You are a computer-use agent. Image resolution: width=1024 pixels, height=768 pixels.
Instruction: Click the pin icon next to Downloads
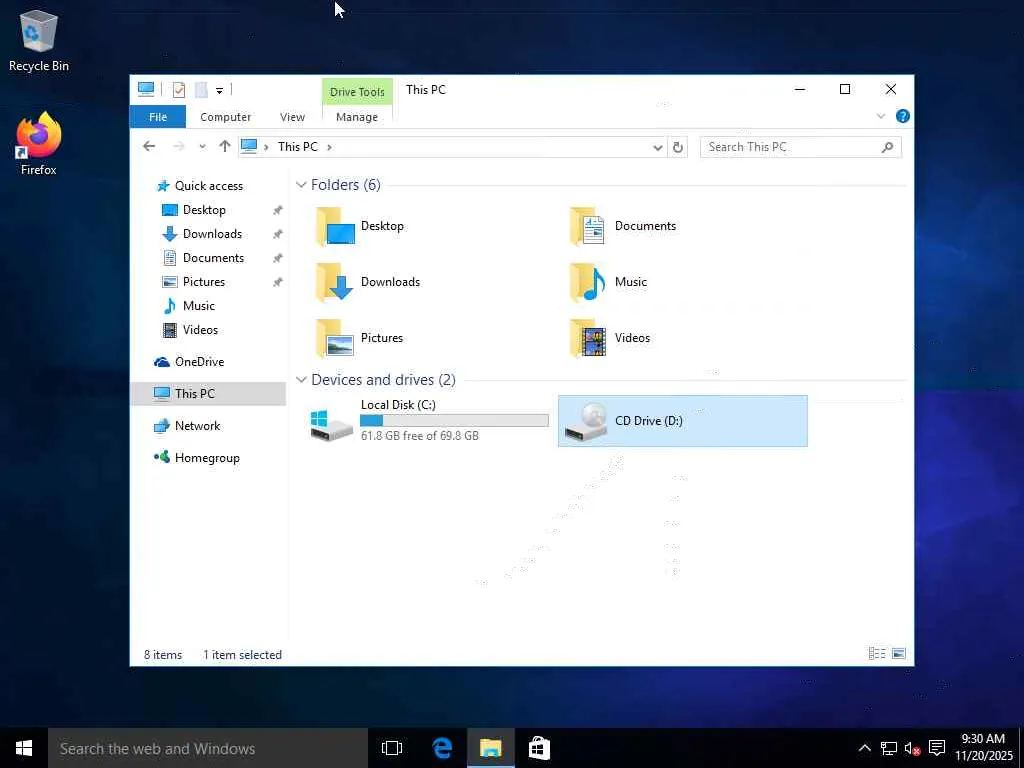click(278, 234)
